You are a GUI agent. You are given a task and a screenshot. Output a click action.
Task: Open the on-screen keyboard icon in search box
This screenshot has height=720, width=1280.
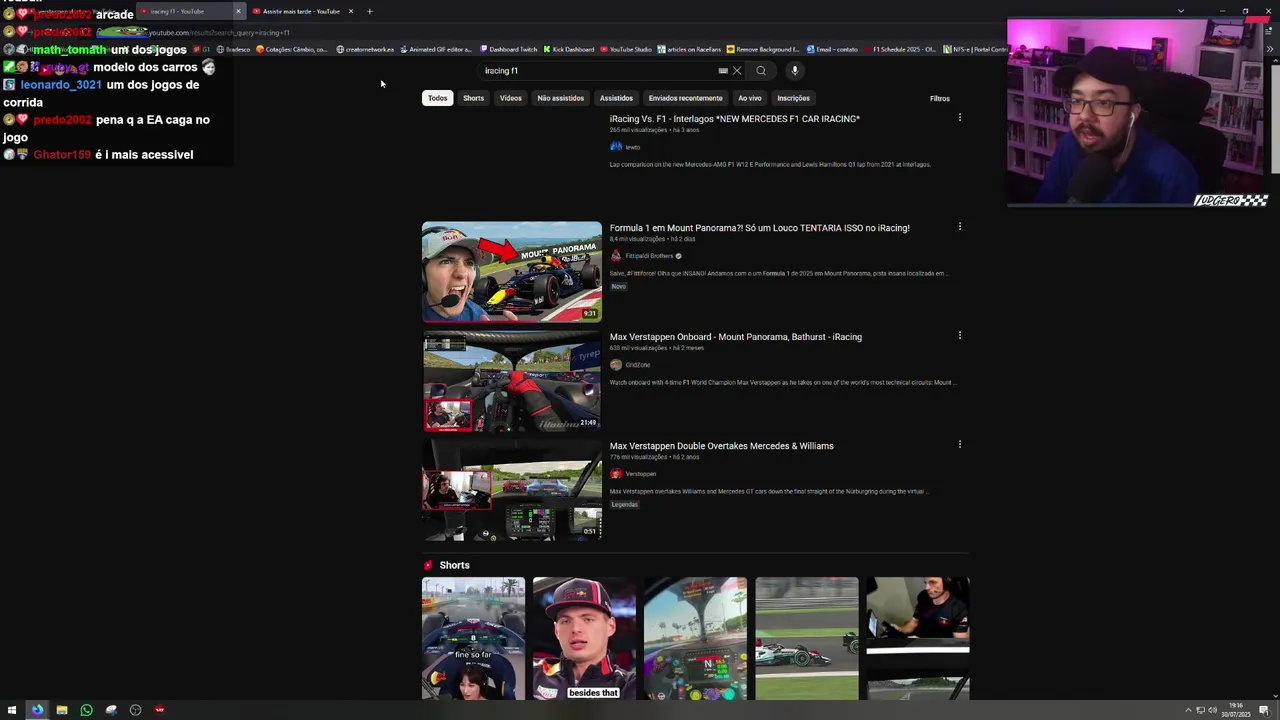(723, 71)
